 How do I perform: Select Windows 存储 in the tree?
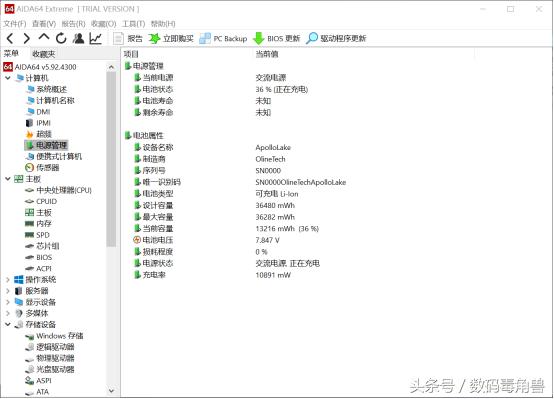coord(54,336)
